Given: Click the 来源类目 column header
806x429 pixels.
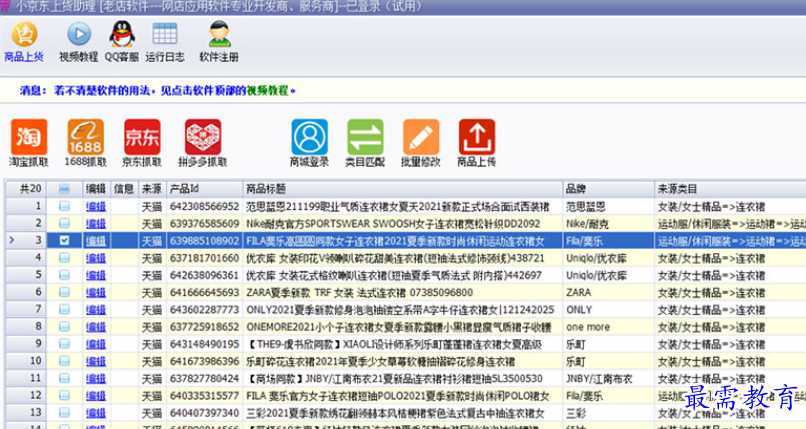Looking at the screenshot, I should click(x=730, y=189).
